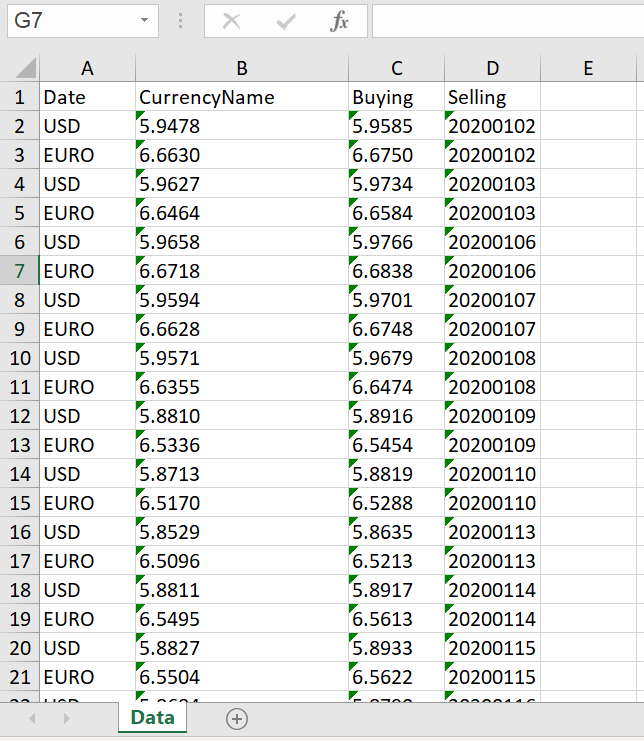Select column B header
Viewport: 644px width, 741px height.
(242, 68)
